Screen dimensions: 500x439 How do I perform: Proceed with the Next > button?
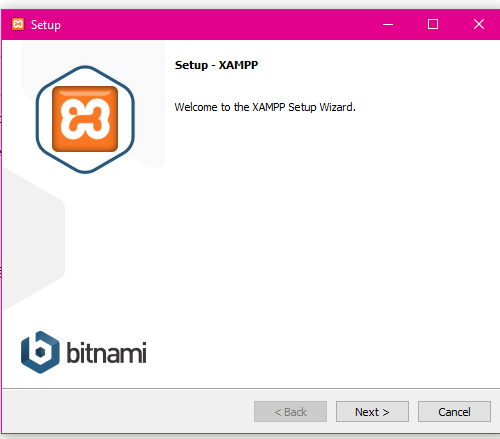coord(372,412)
